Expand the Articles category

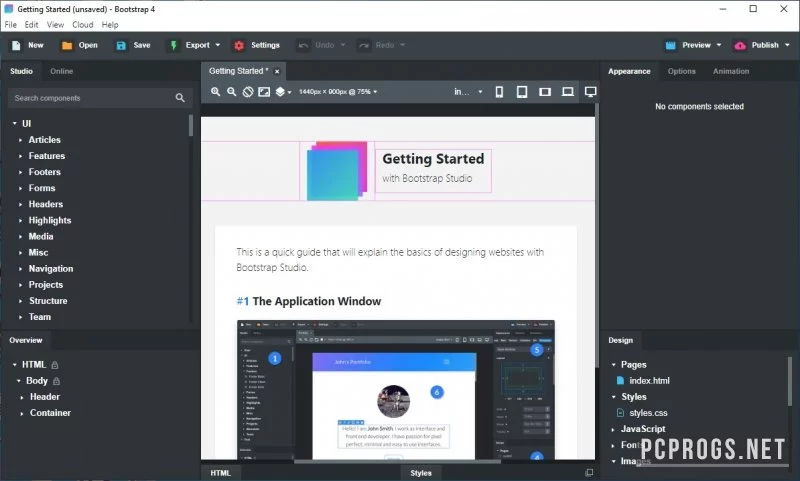coord(20,140)
